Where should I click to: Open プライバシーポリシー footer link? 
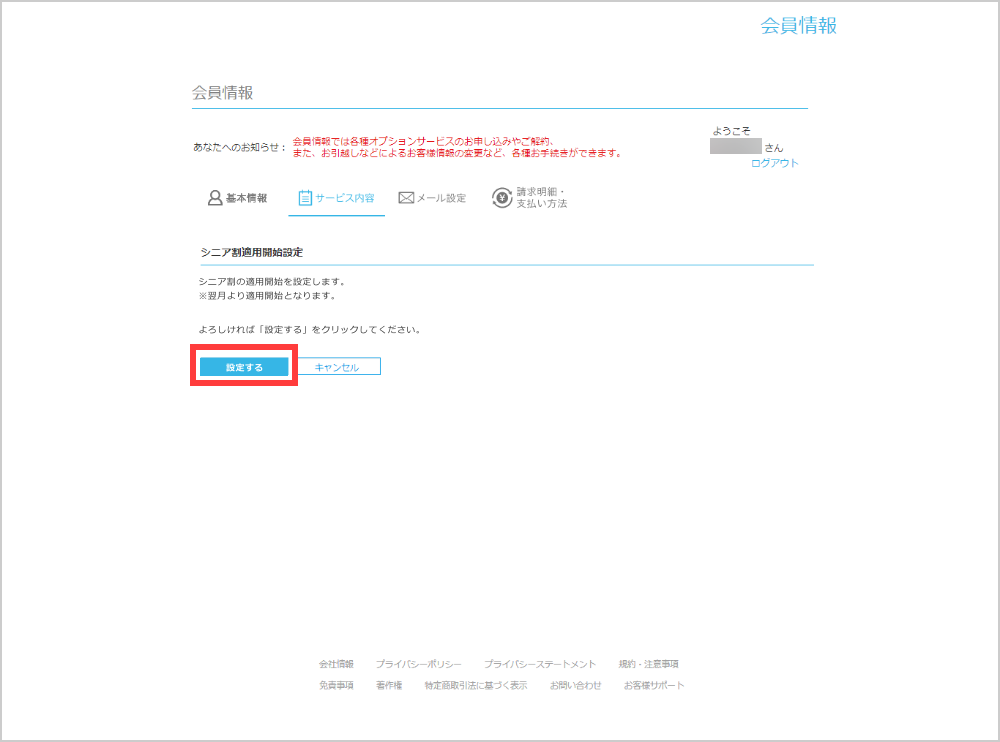[x=418, y=664]
